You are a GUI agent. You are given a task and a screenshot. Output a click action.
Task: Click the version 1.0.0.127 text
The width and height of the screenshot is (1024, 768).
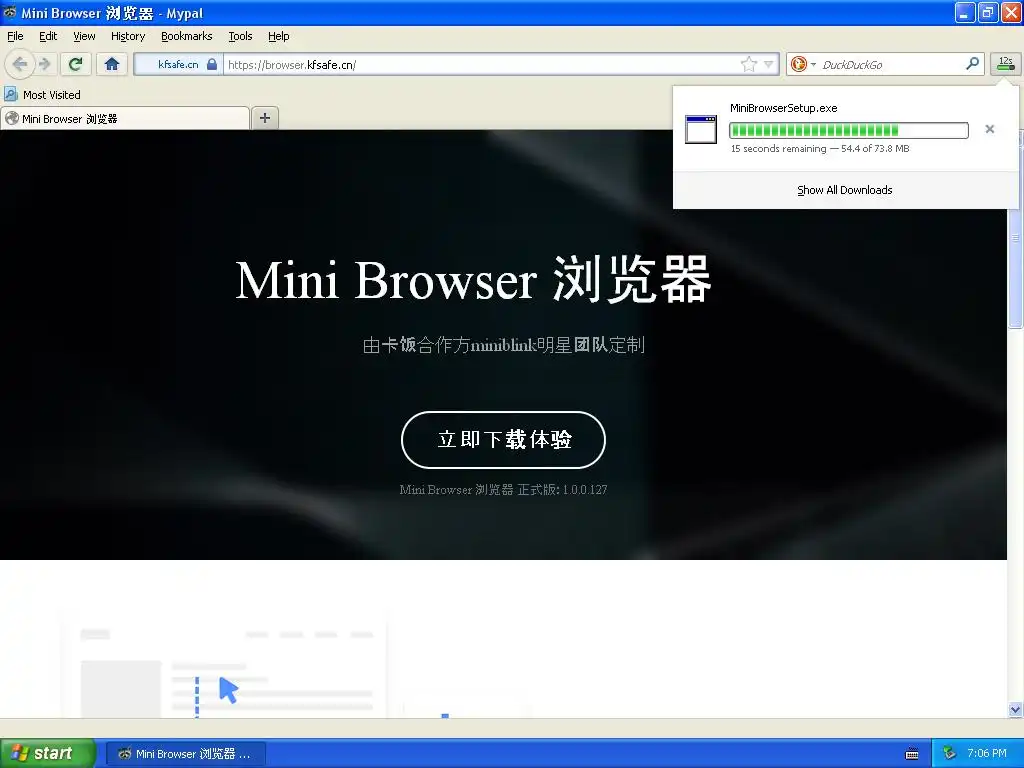(x=504, y=489)
